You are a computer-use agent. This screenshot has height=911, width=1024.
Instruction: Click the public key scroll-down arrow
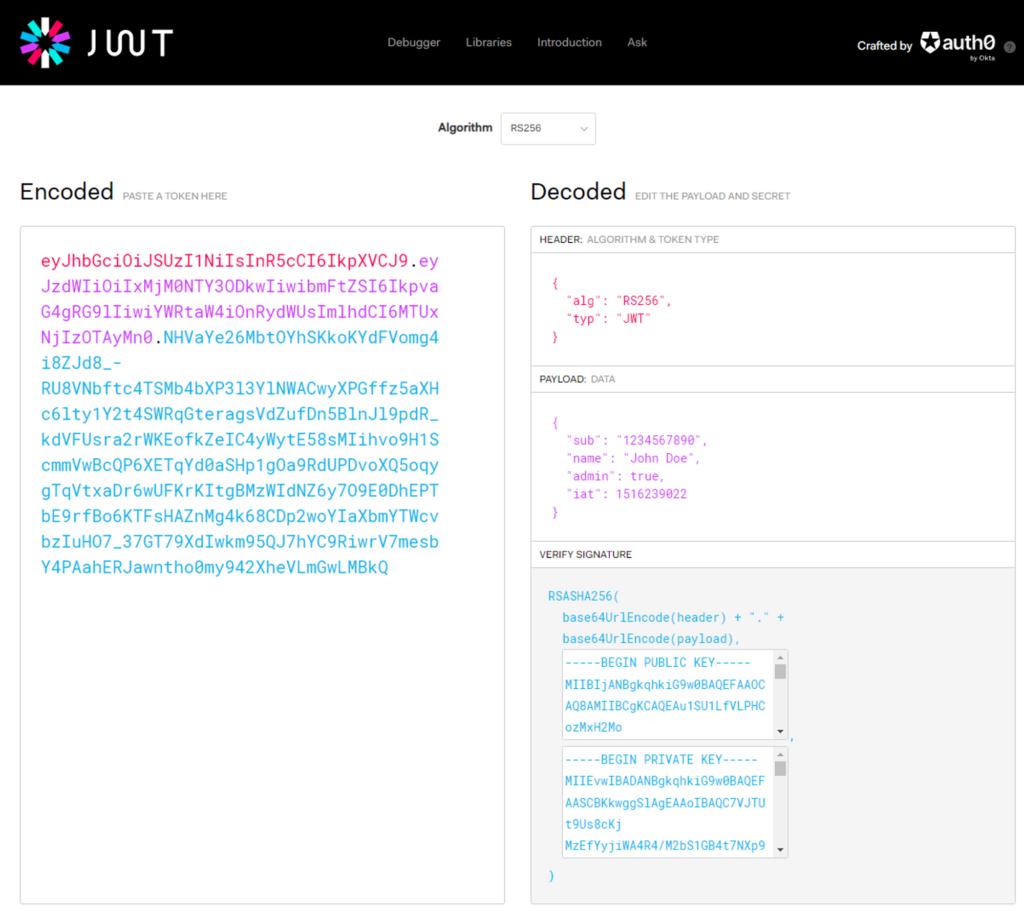(x=781, y=732)
